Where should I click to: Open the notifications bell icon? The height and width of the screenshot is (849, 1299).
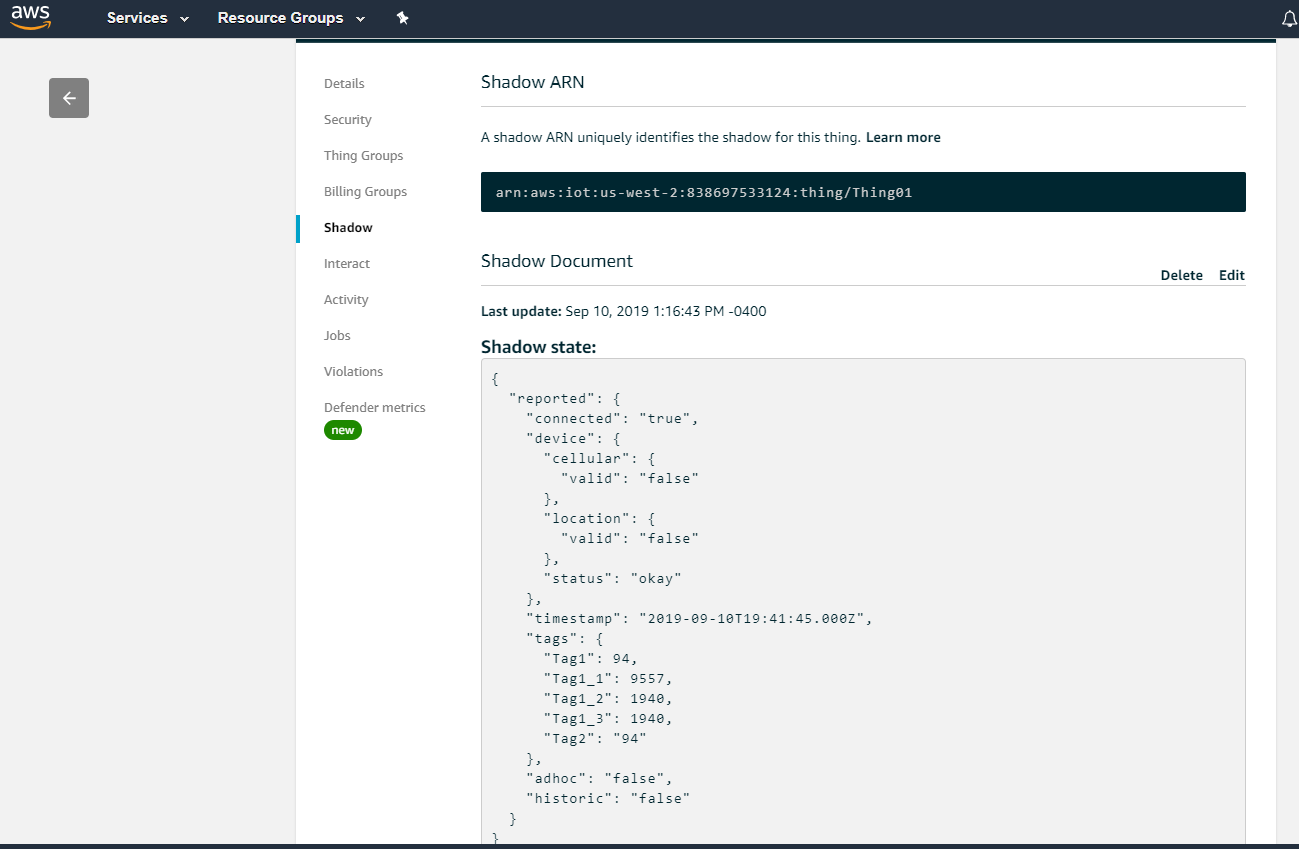pyautogui.click(x=1289, y=19)
